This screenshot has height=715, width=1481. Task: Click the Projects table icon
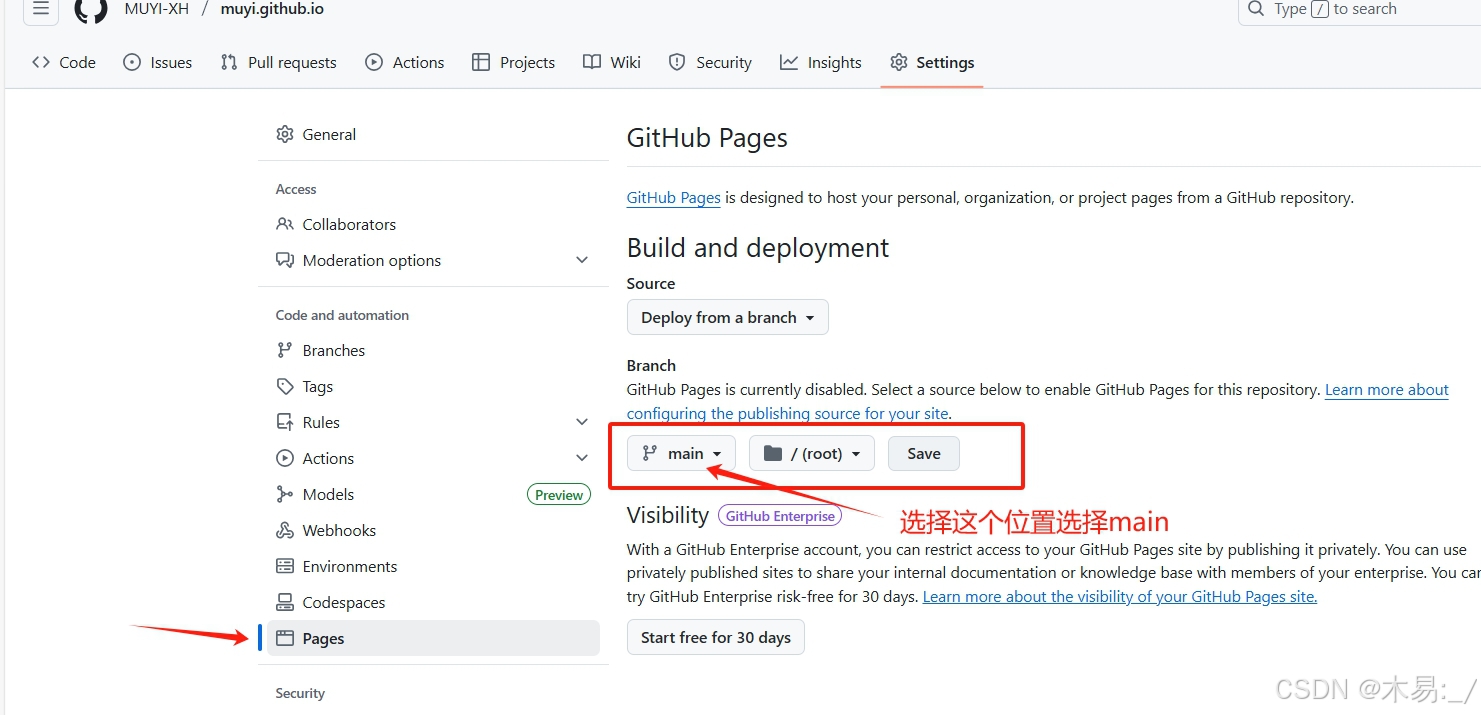pos(481,62)
